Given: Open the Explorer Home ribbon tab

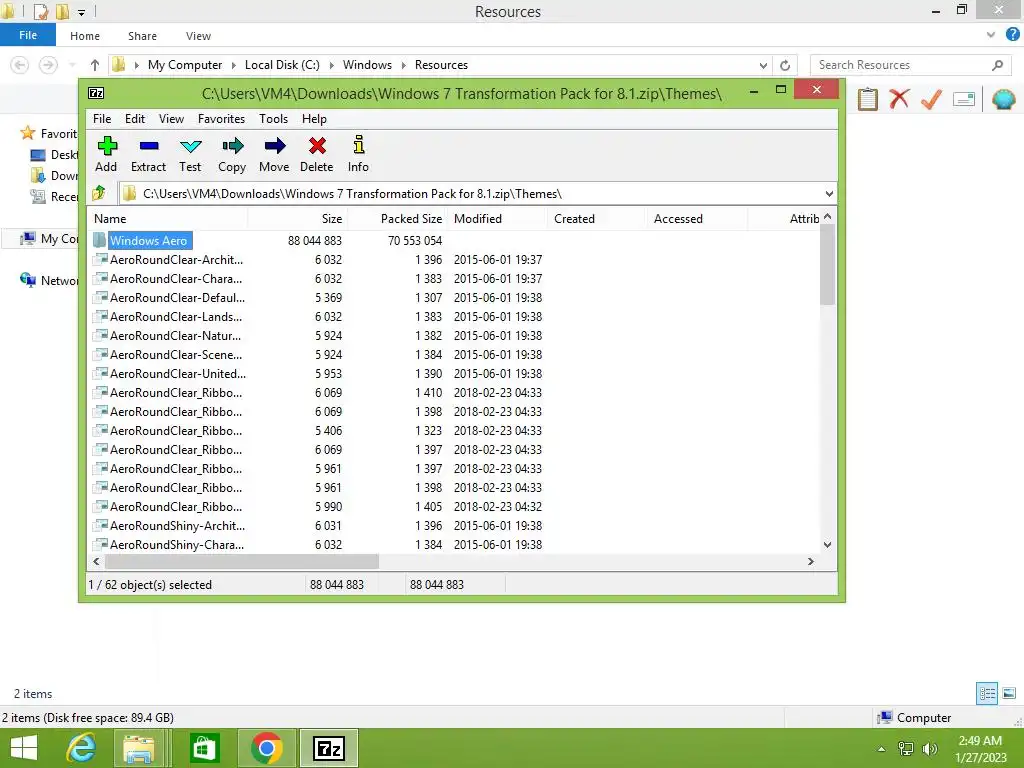Looking at the screenshot, I should coord(85,36).
